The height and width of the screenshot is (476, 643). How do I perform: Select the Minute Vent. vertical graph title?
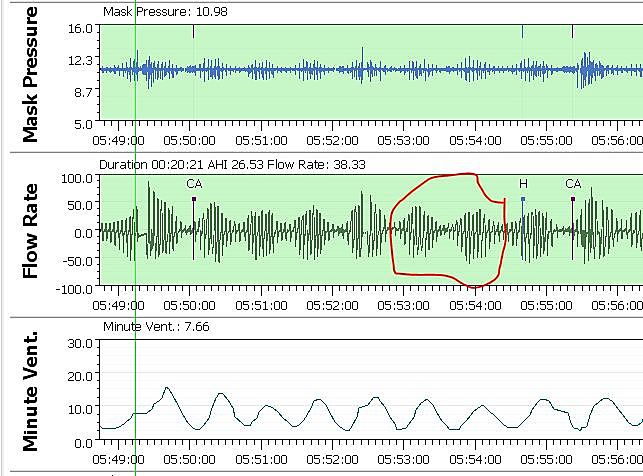tap(30, 392)
